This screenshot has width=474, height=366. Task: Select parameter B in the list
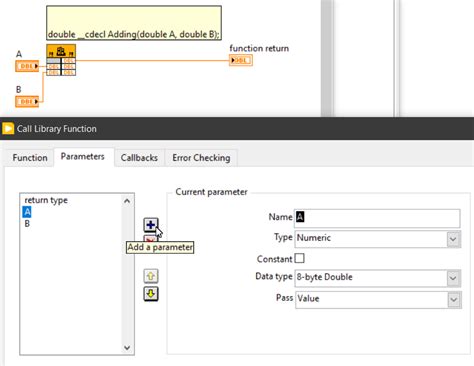pyautogui.click(x=27, y=224)
